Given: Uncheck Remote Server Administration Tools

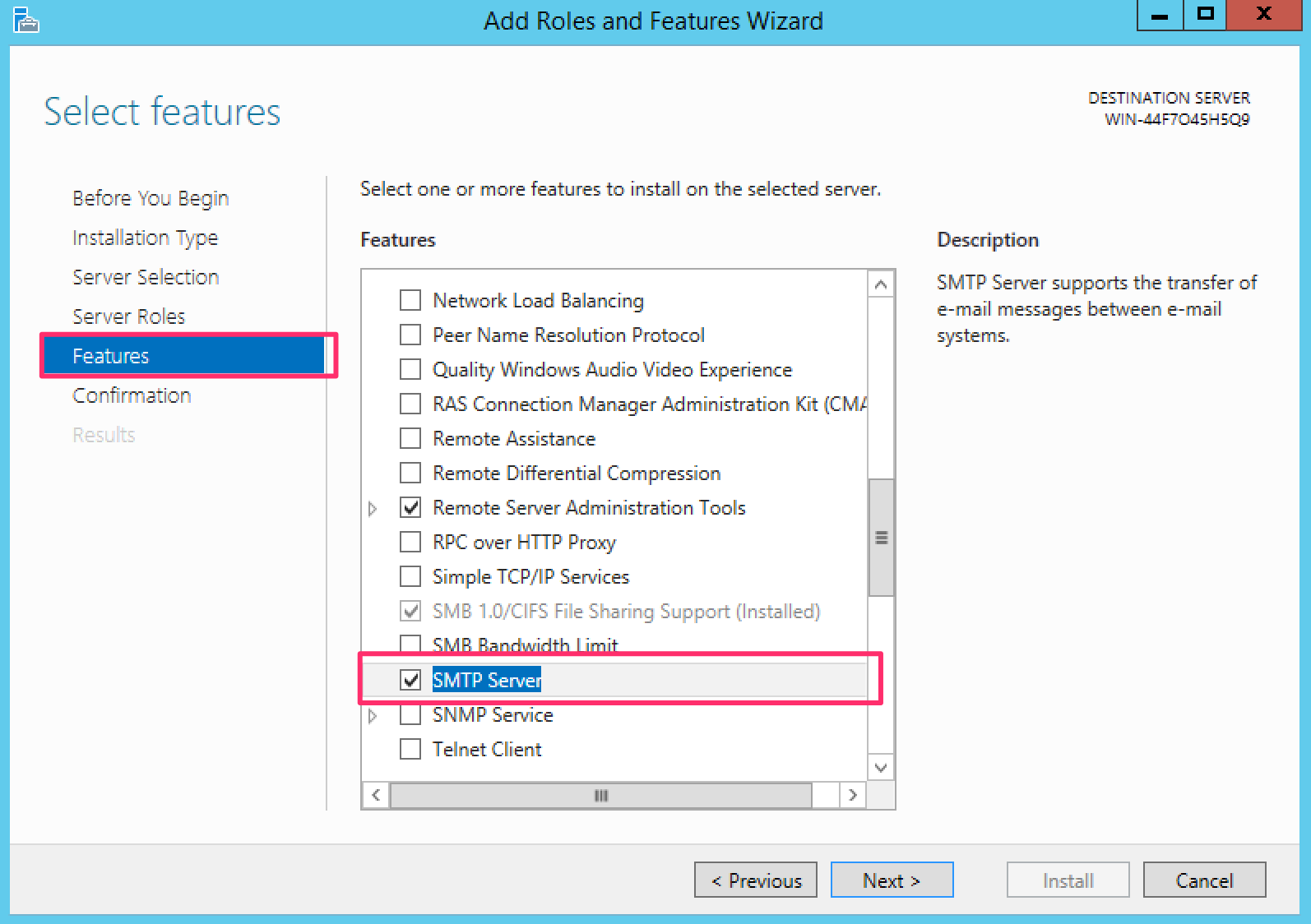Looking at the screenshot, I should point(410,507).
